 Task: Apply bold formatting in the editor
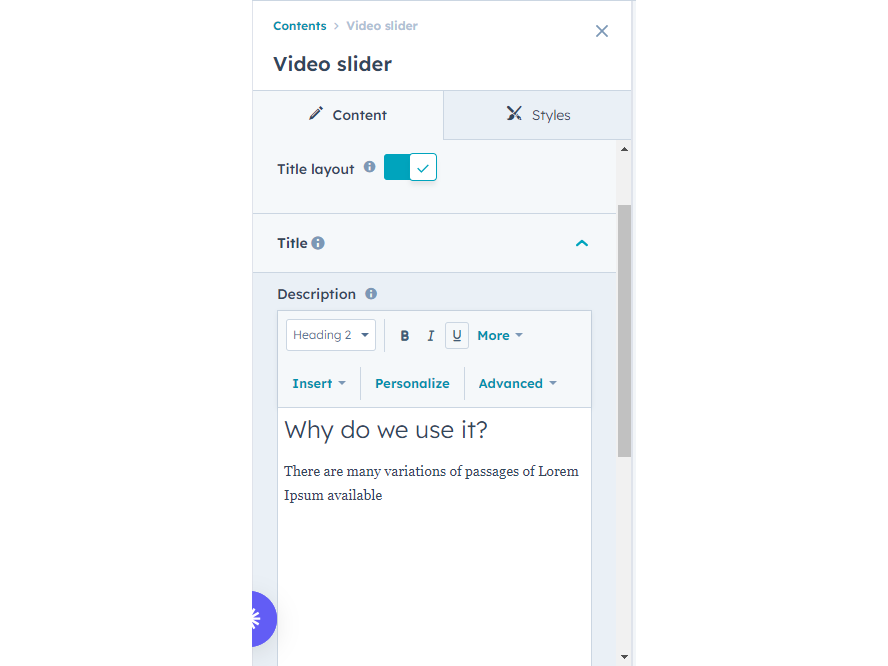[404, 335]
